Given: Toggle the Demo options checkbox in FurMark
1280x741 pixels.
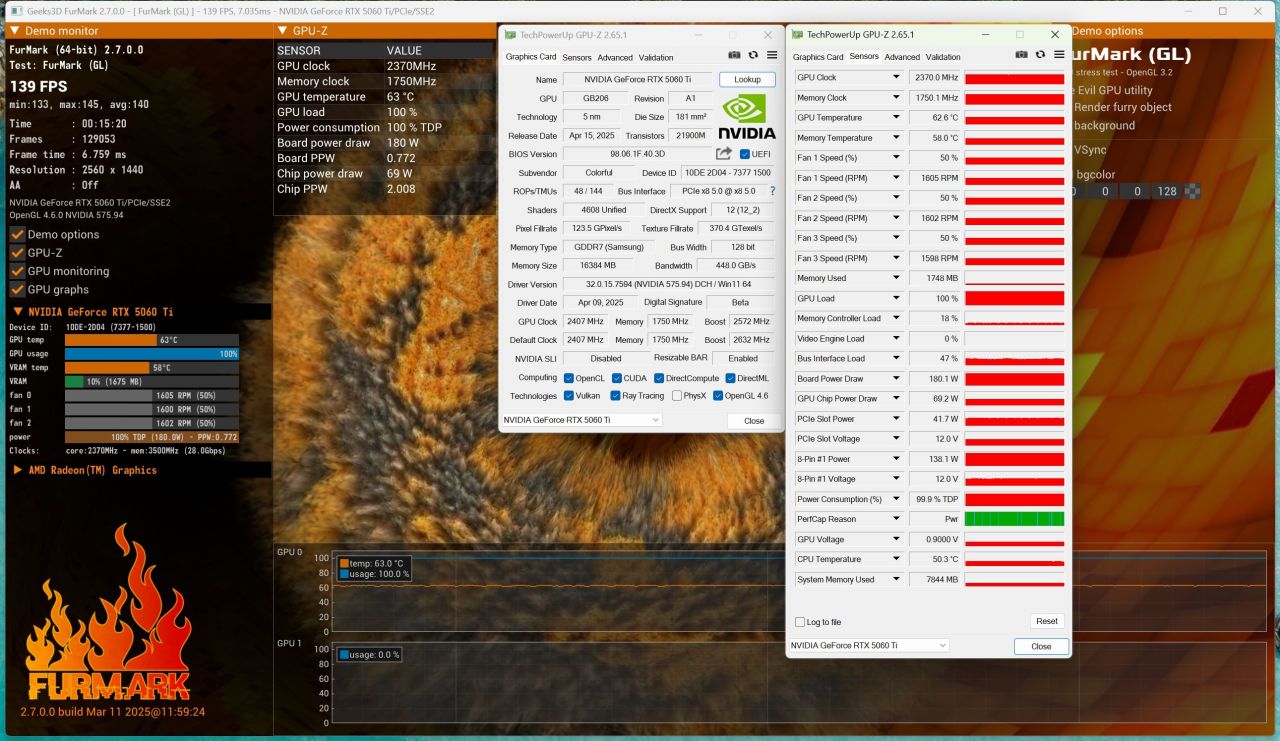Looking at the screenshot, I should click(17, 234).
